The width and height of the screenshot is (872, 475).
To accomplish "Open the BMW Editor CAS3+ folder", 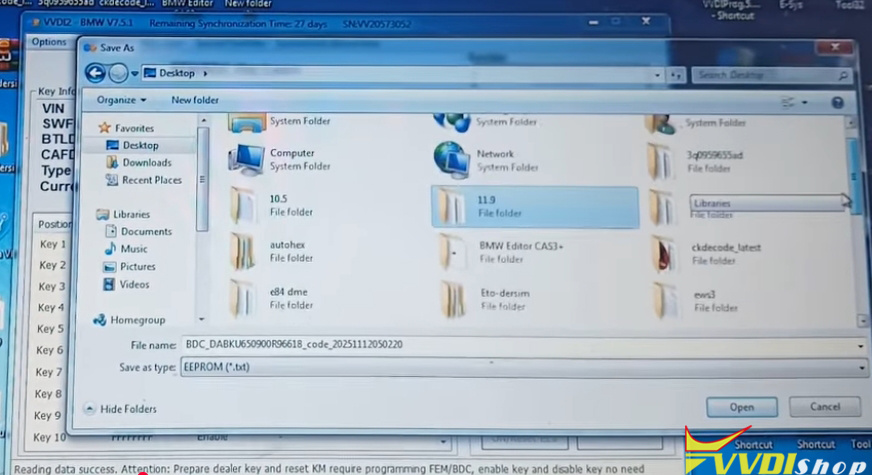I will (x=453, y=252).
